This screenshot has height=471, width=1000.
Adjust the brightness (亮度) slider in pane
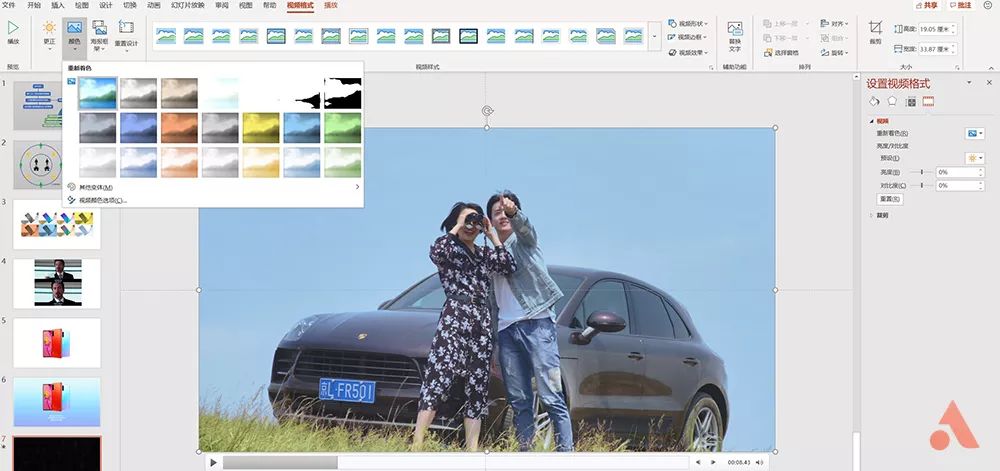(x=922, y=172)
